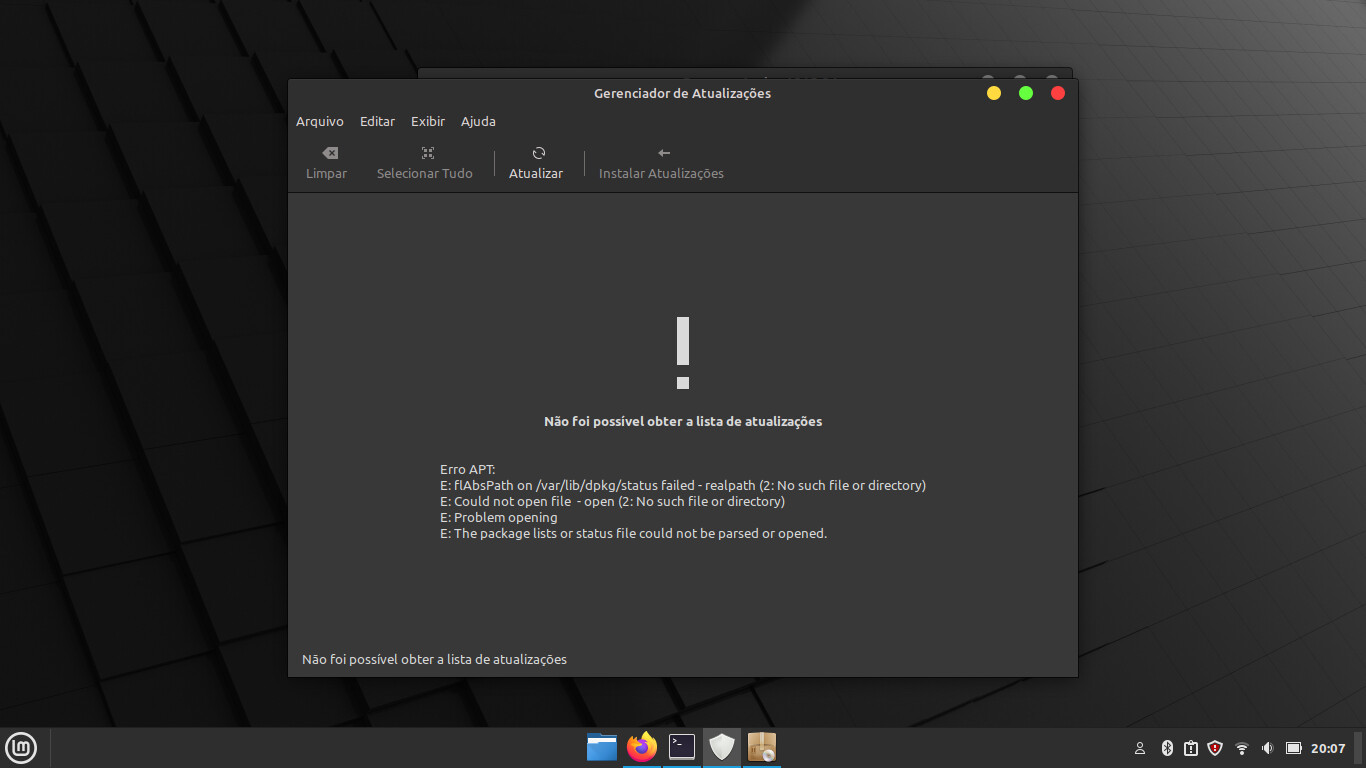Image resolution: width=1366 pixels, height=768 pixels.
Task: Open the Terminal from the taskbar
Action: pos(682,747)
